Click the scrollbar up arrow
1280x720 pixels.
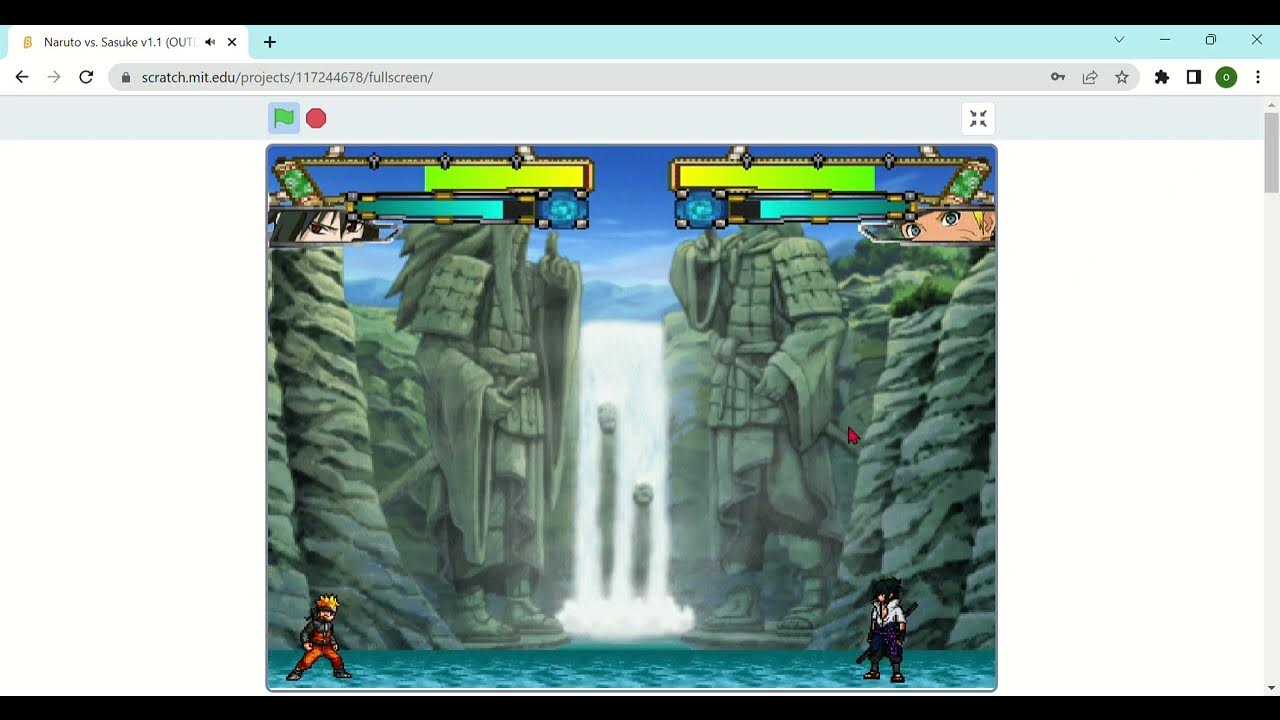(x=1272, y=104)
